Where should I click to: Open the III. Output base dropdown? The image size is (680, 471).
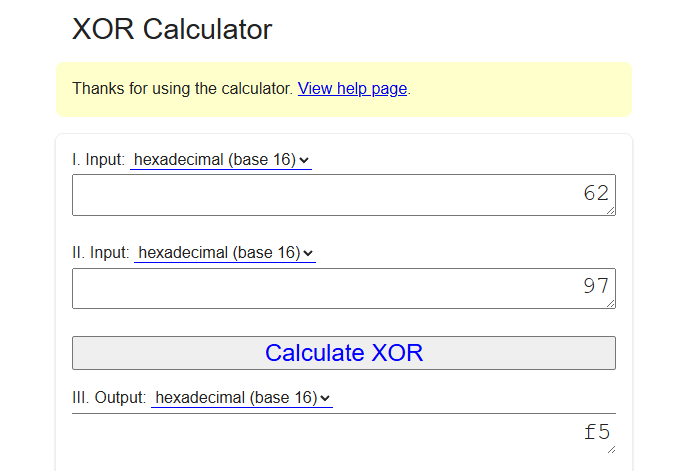(x=241, y=398)
